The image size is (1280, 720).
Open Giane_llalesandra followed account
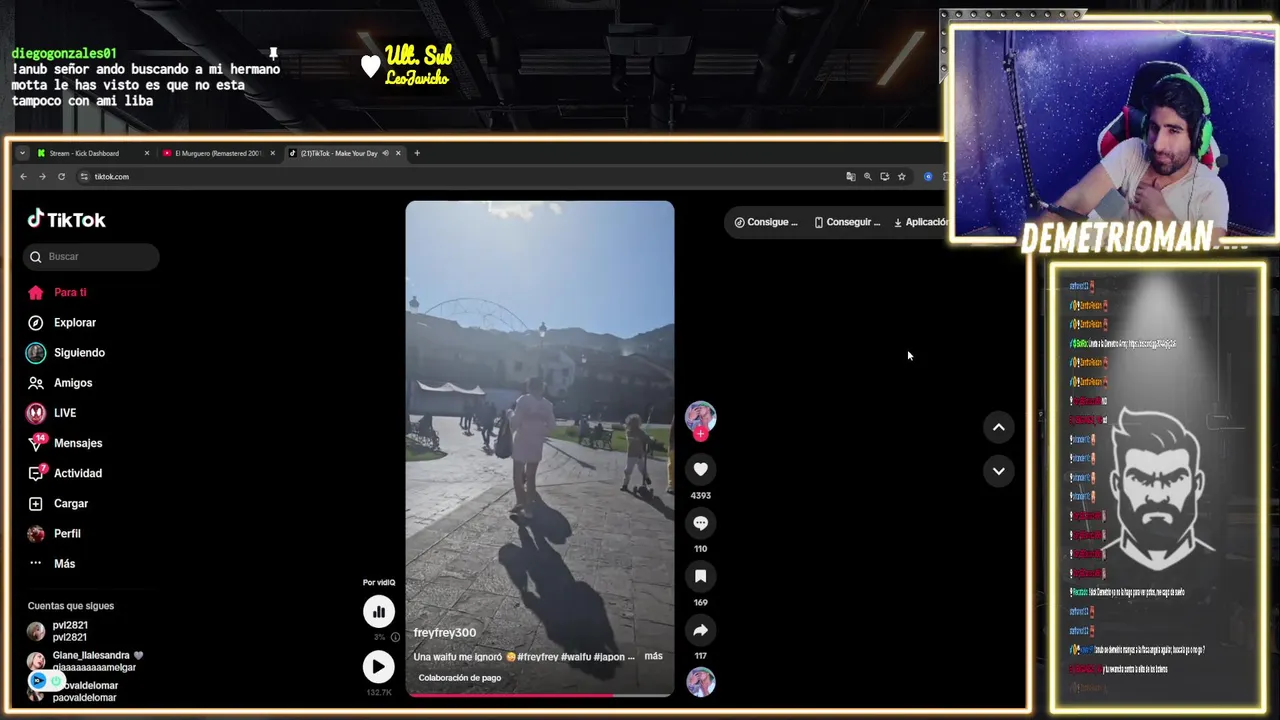coord(85,661)
